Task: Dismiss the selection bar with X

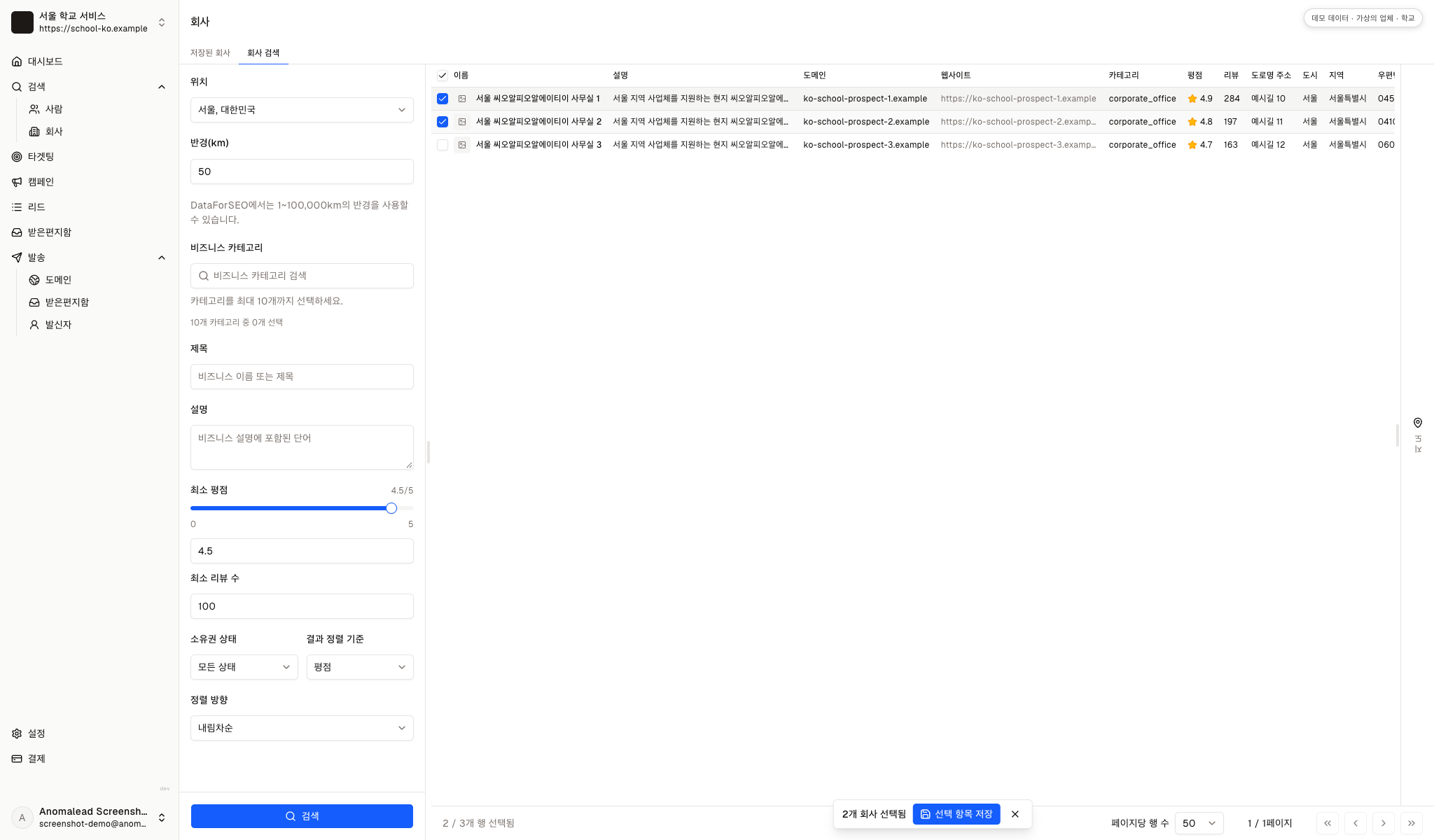Action: tap(1015, 814)
